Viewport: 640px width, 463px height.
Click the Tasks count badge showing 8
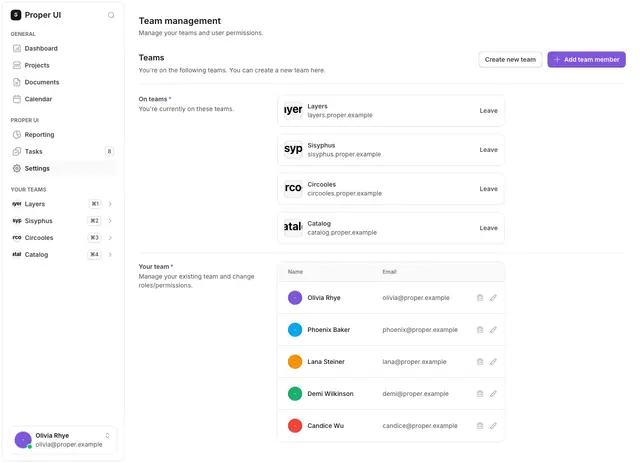[109, 151]
